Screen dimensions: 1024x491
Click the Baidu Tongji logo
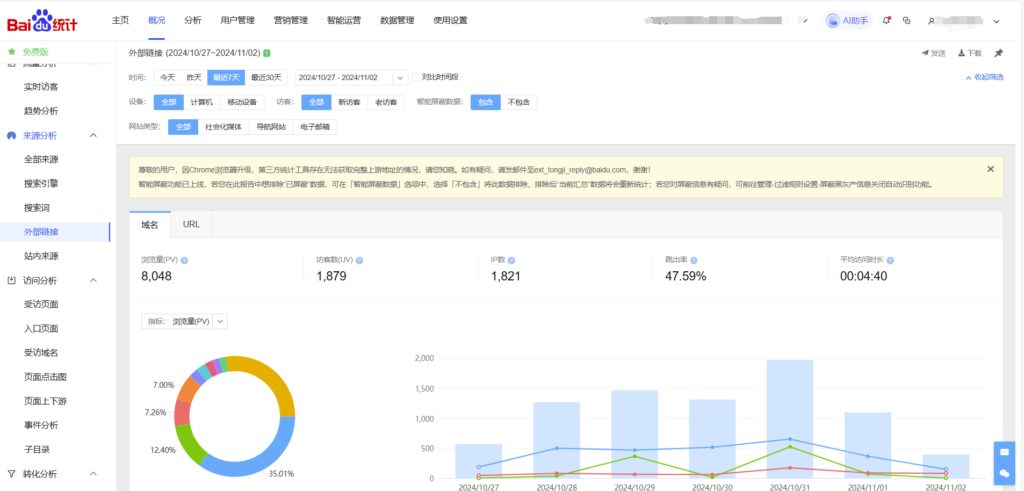coord(42,21)
